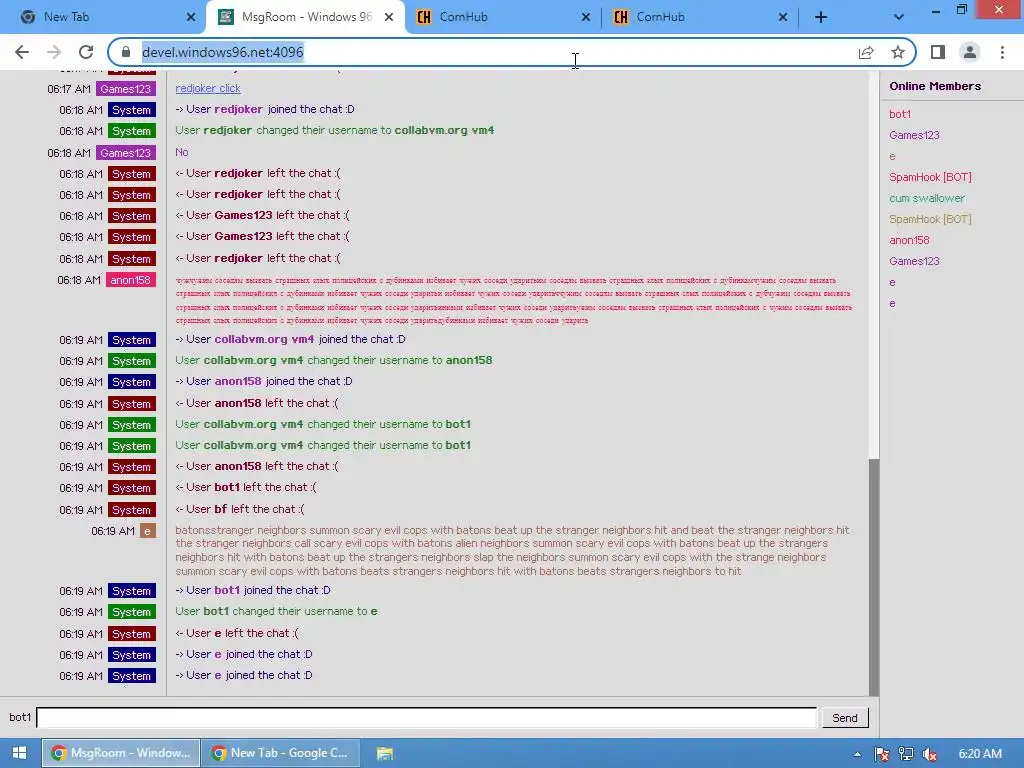Click the Games123 badge beside 'No'
Image resolution: width=1024 pixels, height=768 pixels.
coord(125,153)
